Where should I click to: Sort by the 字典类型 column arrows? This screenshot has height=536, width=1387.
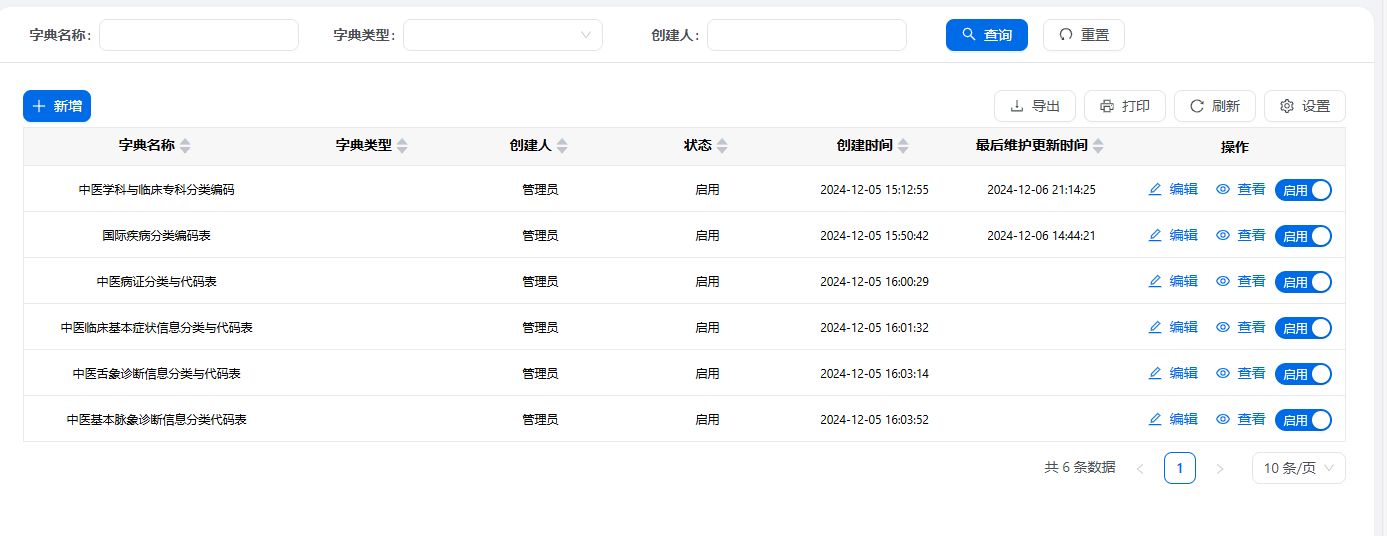pyautogui.click(x=402, y=146)
